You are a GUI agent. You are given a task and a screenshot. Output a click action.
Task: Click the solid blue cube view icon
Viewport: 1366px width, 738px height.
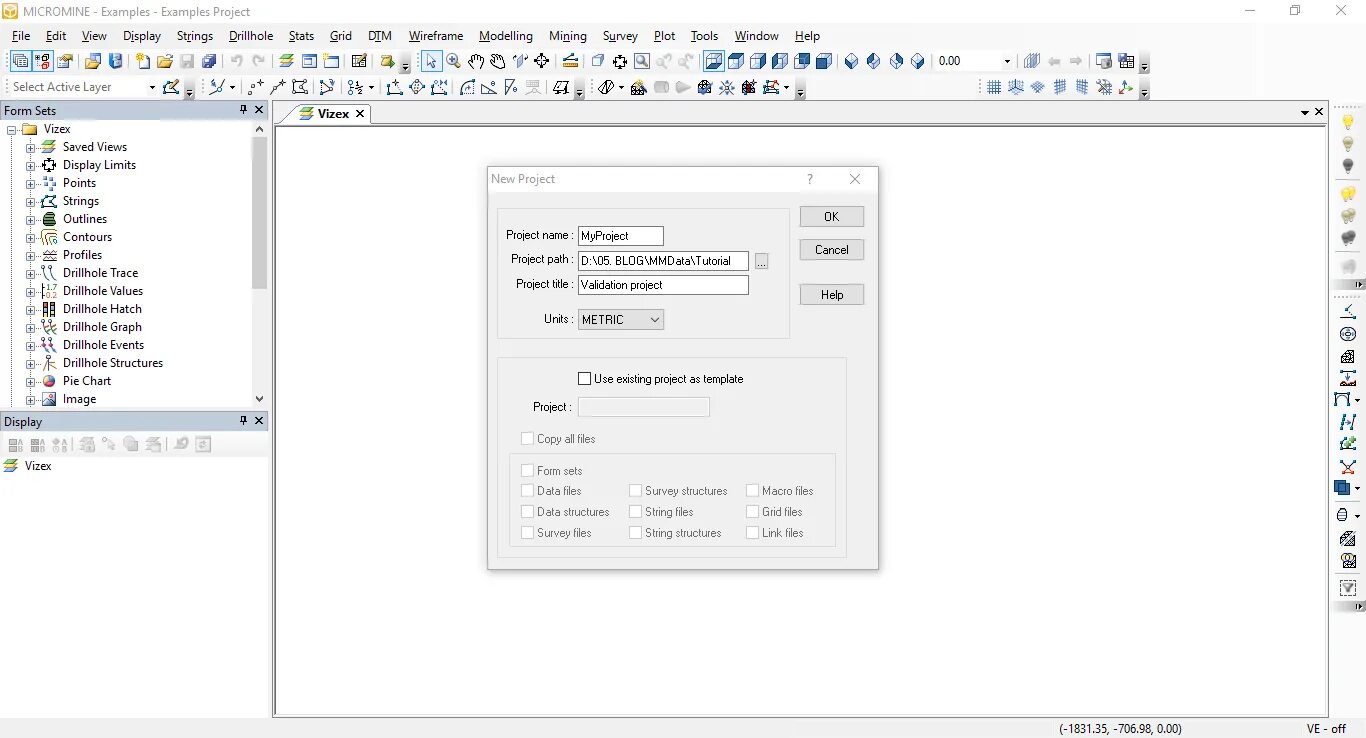click(x=824, y=61)
